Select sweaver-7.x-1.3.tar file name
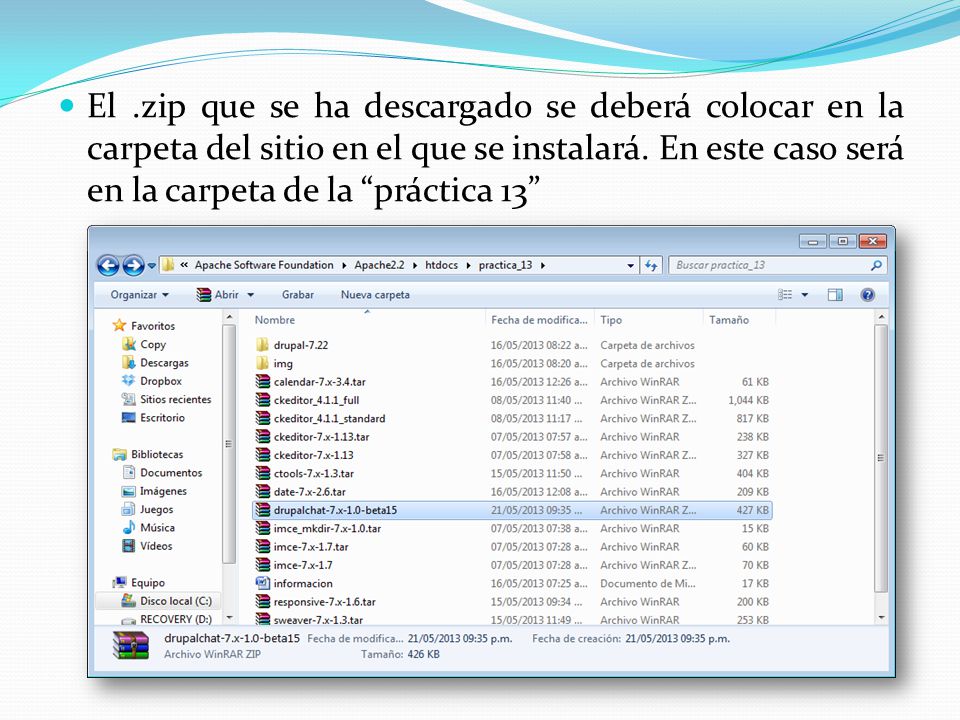The width and height of the screenshot is (960, 720). click(x=318, y=620)
